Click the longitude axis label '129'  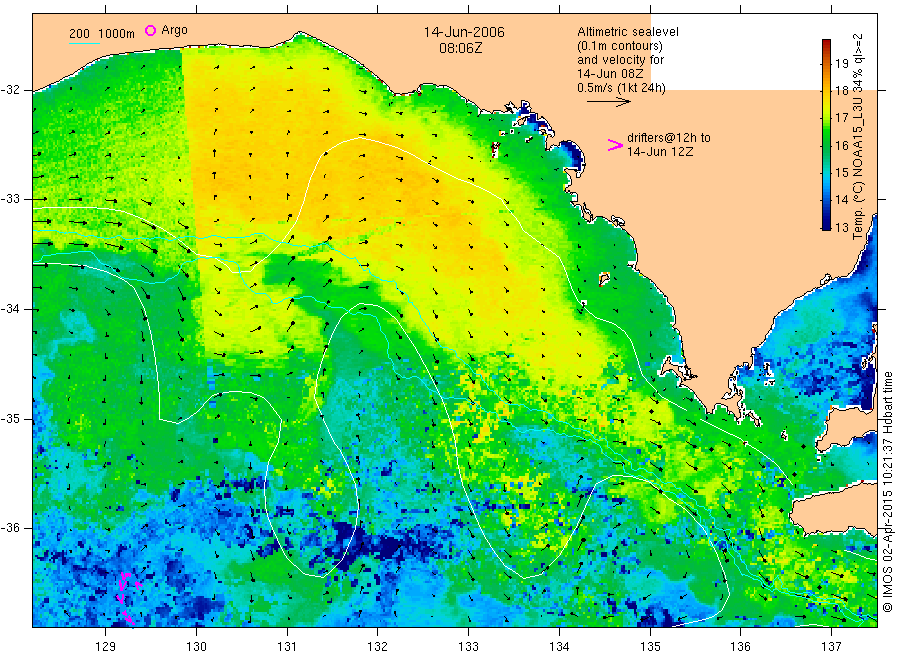[106, 647]
